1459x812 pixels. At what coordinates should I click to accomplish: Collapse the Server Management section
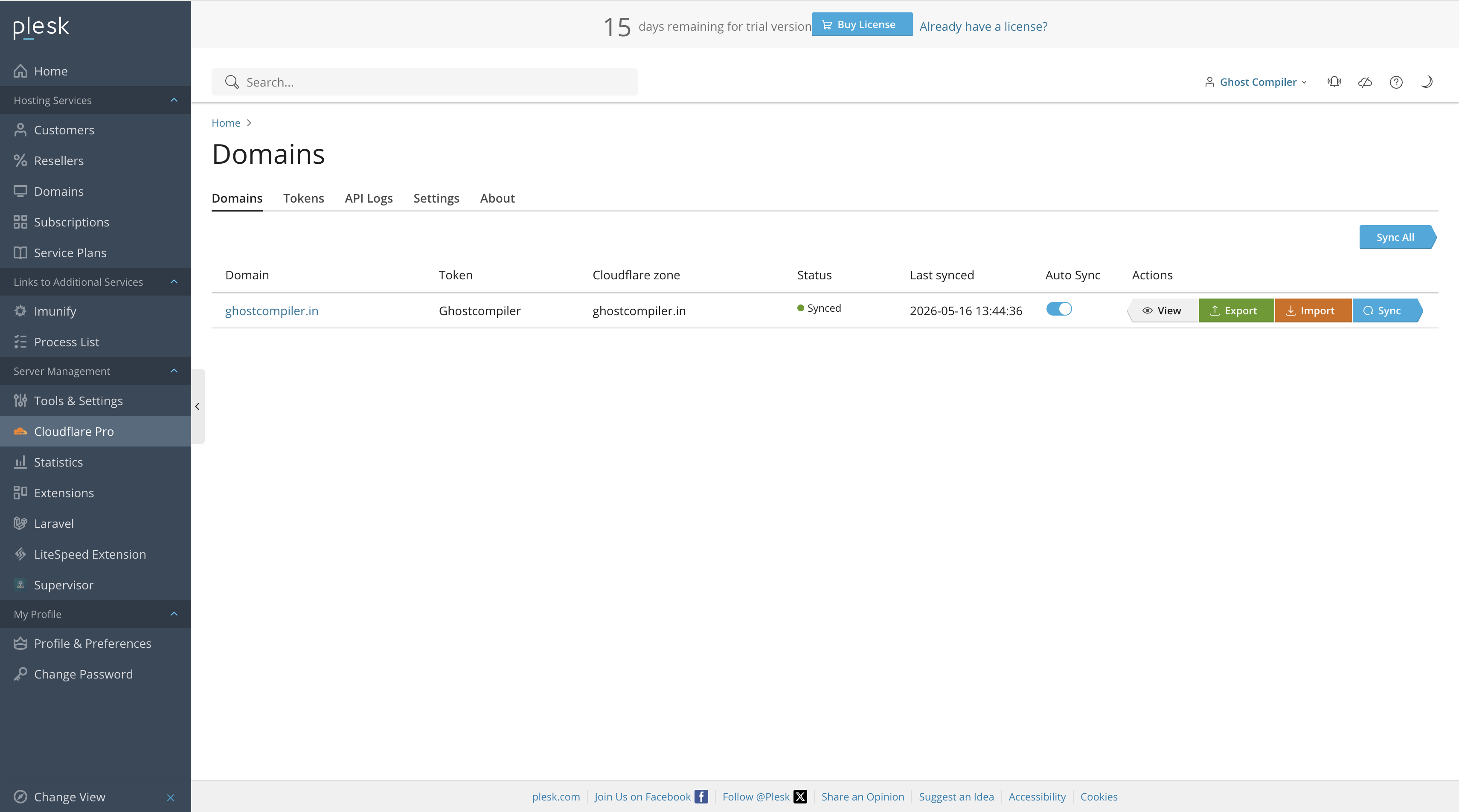click(174, 371)
